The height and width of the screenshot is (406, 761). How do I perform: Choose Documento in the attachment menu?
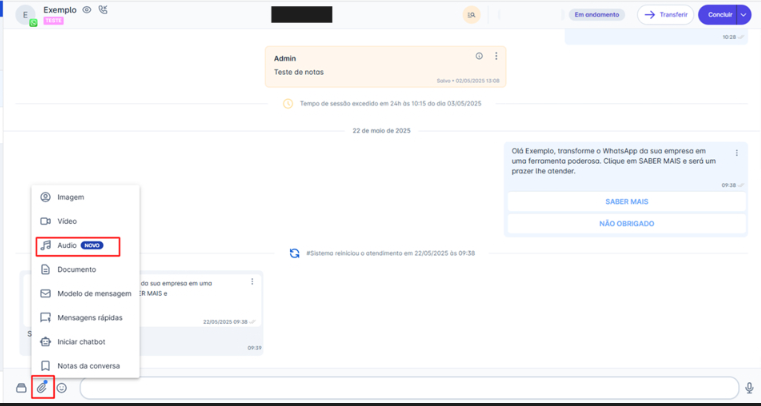[76, 269]
